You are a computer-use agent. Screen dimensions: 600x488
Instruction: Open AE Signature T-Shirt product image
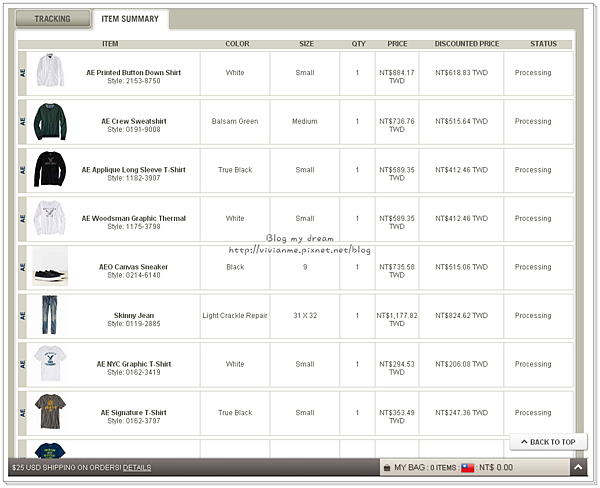[50, 411]
